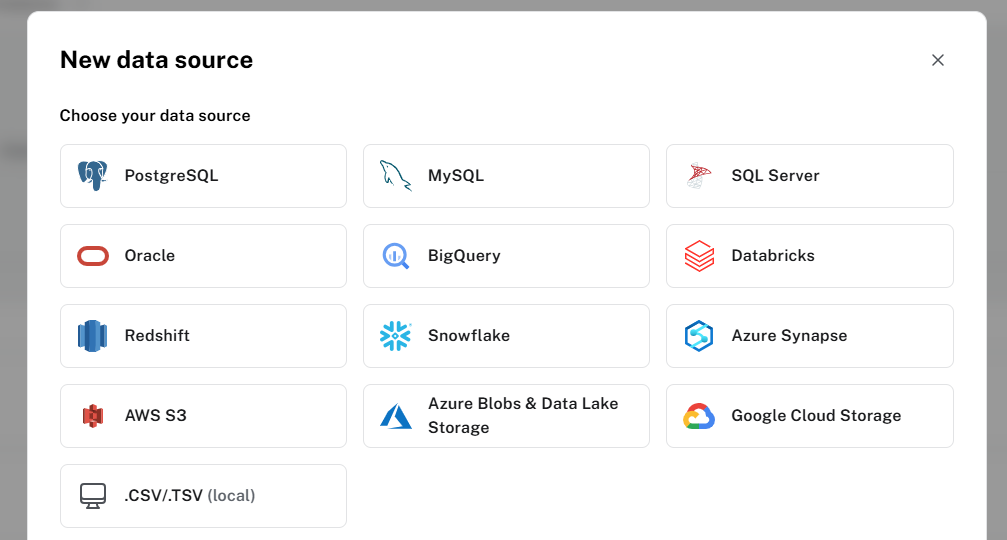Click the SQL Server logo icon

(x=699, y=176)
